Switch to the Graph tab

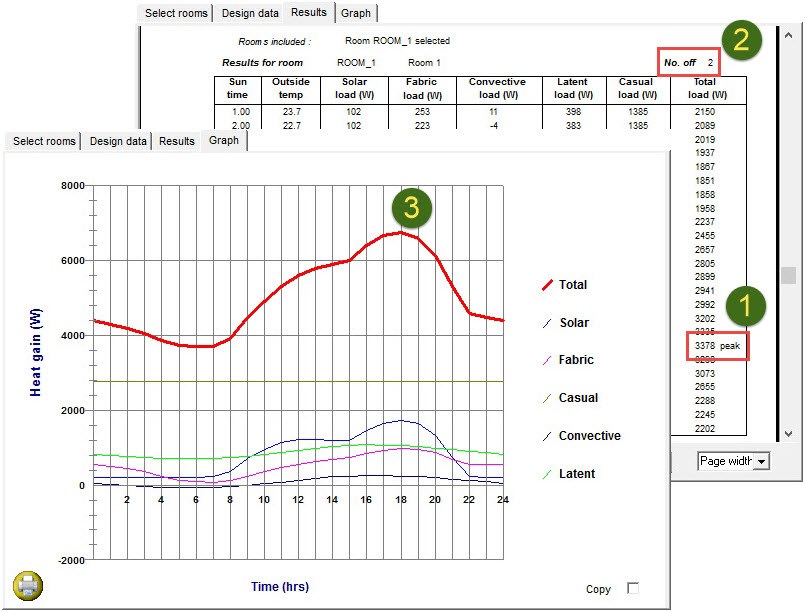223,141
